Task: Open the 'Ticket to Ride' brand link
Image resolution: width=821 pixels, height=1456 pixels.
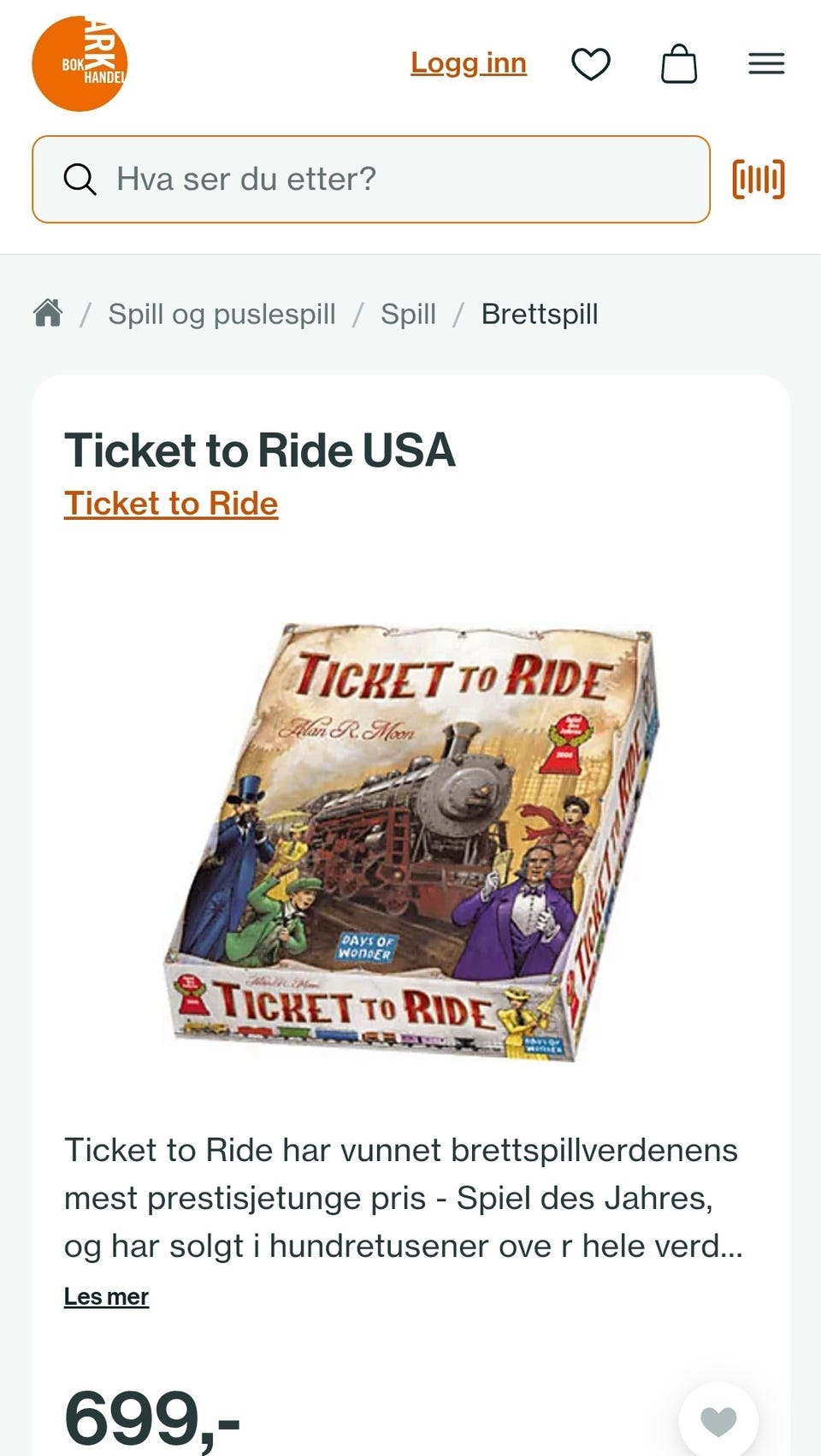Action: point(171,504)
